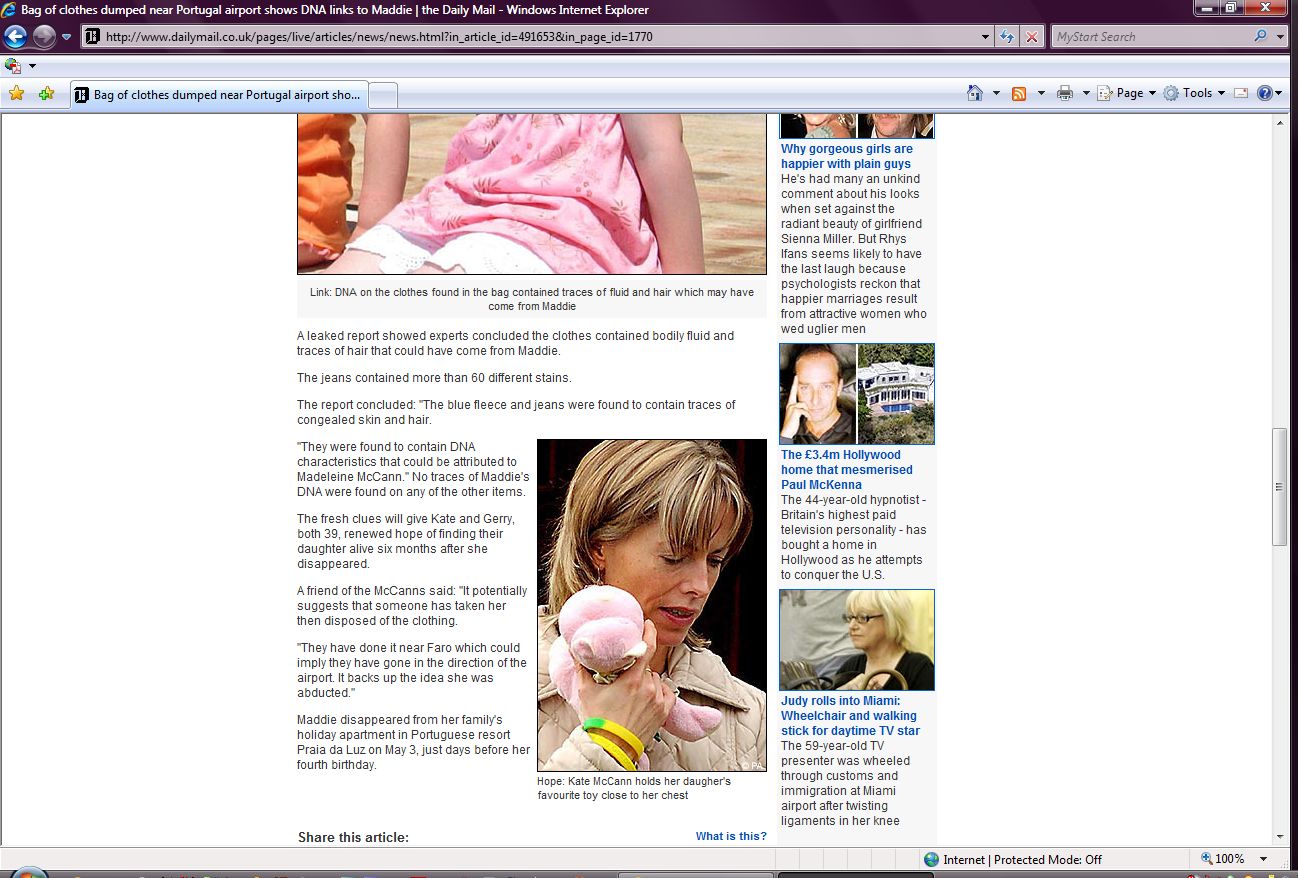
Task: Click the Print icon
Action: tap(1065, 93)
